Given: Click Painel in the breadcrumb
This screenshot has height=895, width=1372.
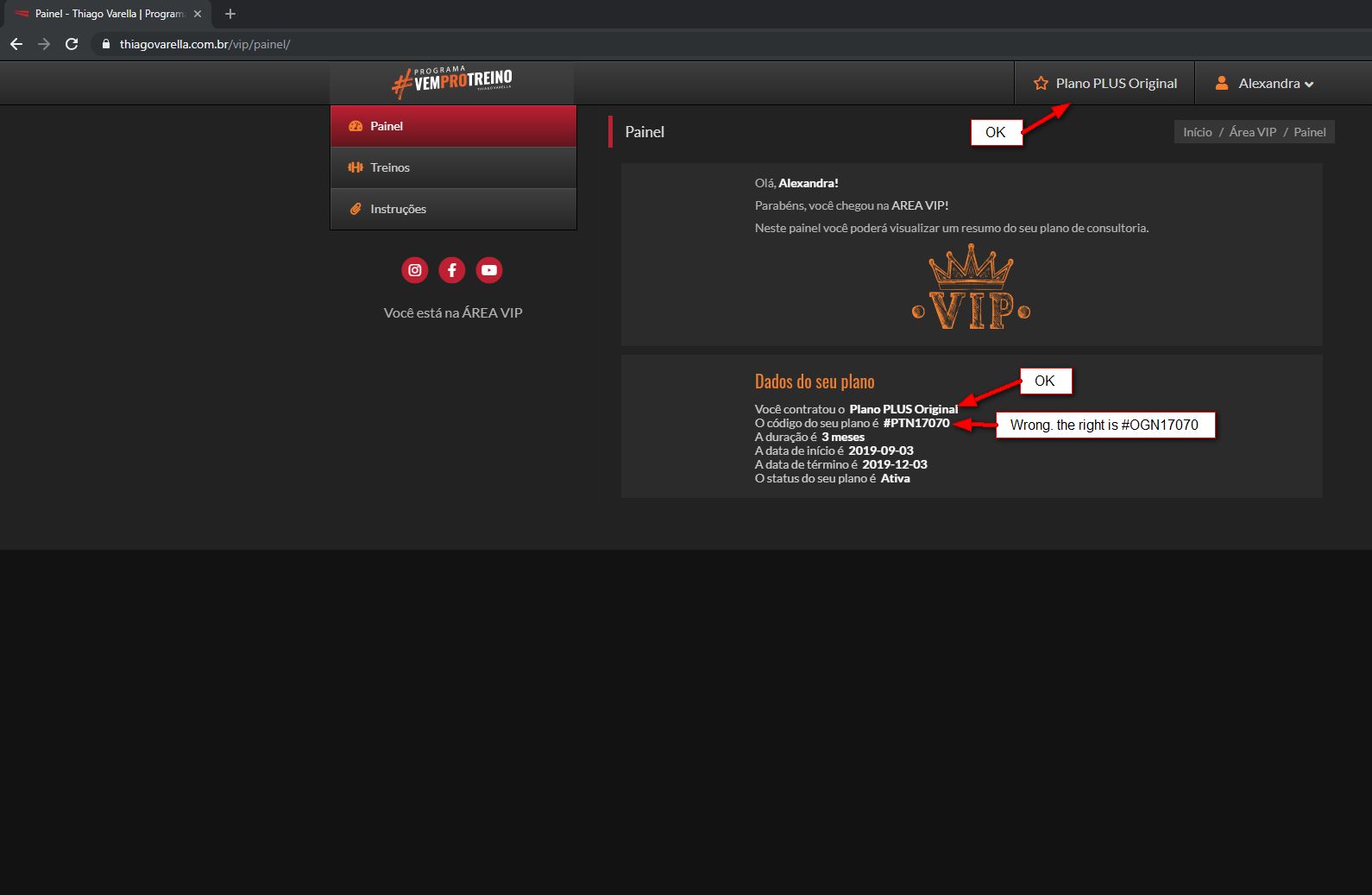Looking at the screenshot, I should tap(1310, 132).
